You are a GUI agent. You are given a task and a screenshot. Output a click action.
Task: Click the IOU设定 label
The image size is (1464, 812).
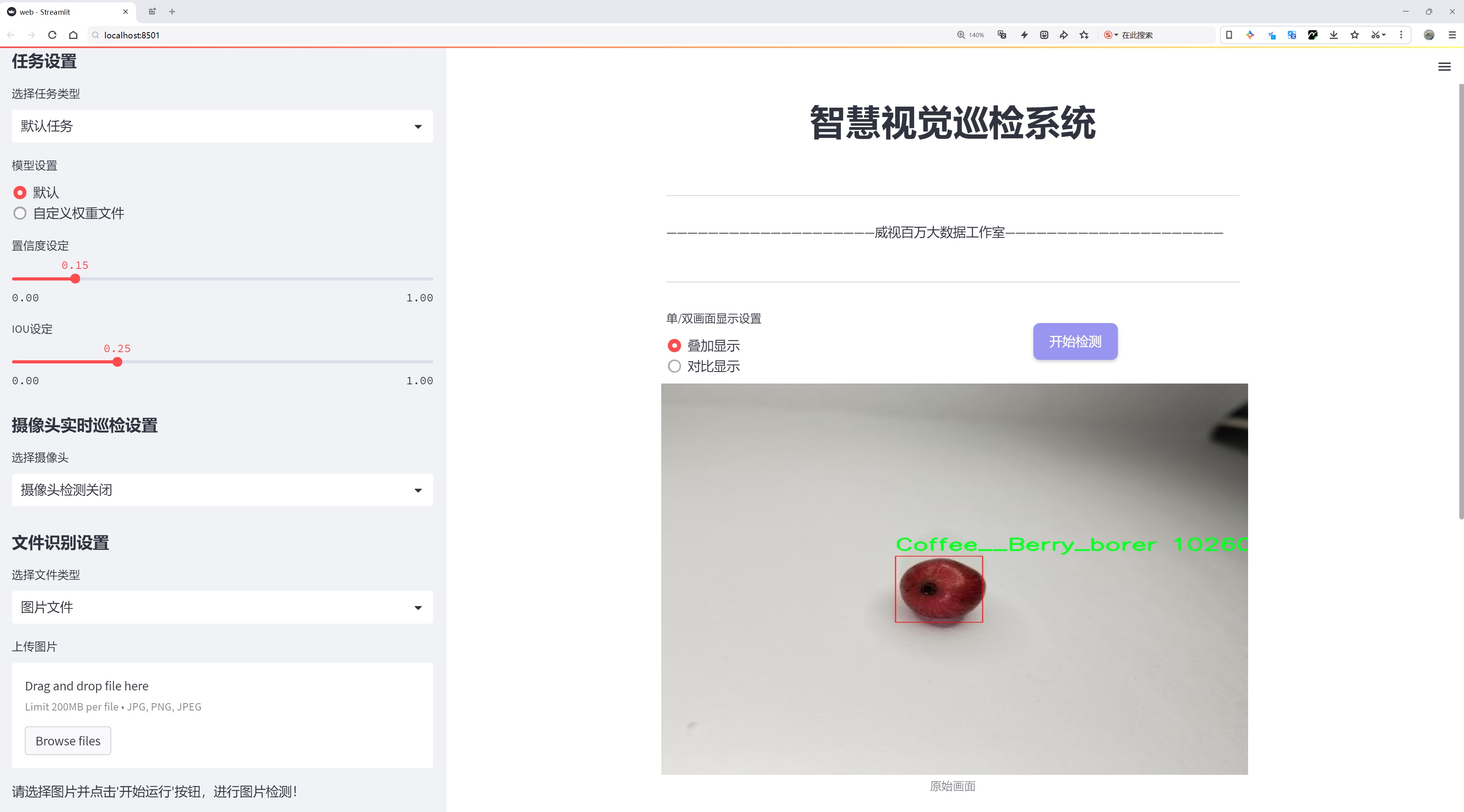(32, 329)
